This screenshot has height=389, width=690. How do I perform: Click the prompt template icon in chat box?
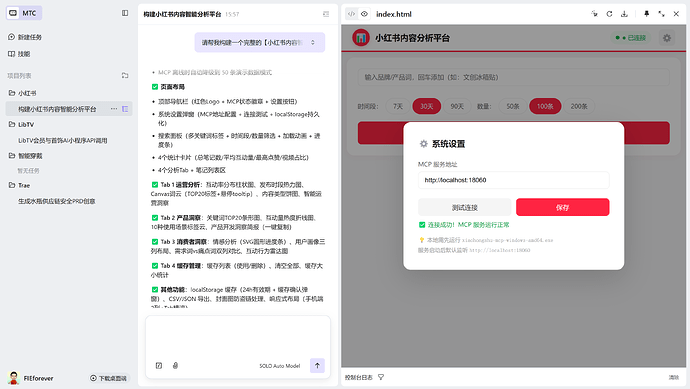(x=159, y=365)
